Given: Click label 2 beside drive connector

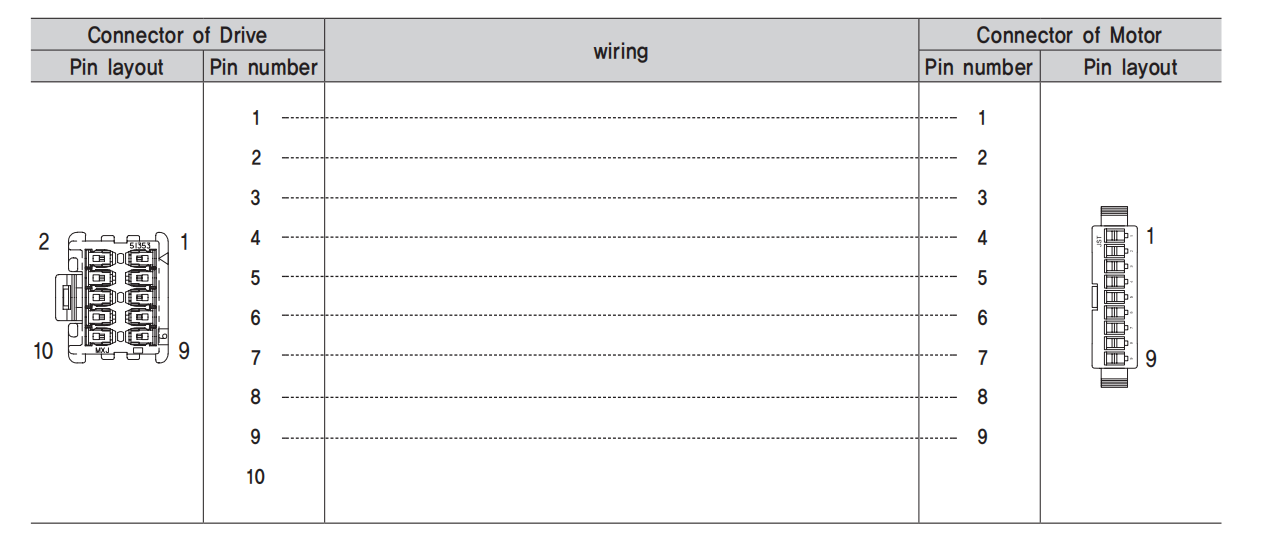Looking at the screenshot, I should click(44, 242).
